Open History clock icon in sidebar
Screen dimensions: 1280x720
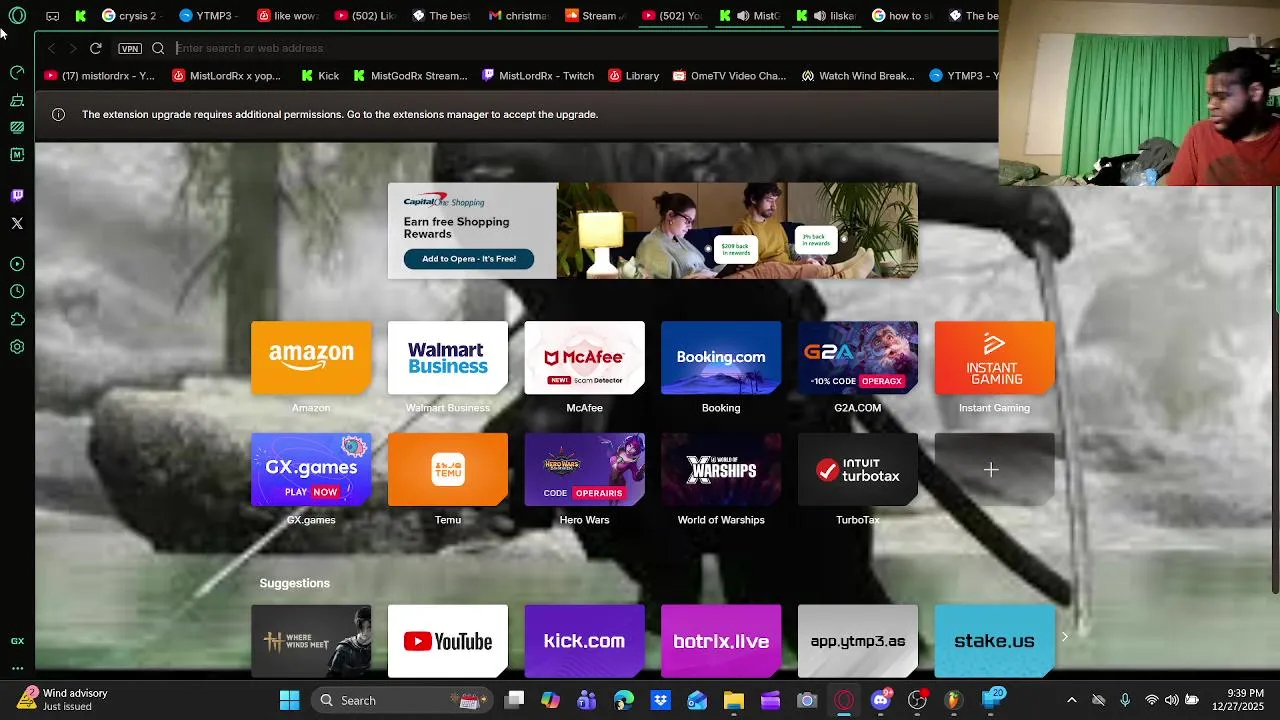(x=17, y=291)
